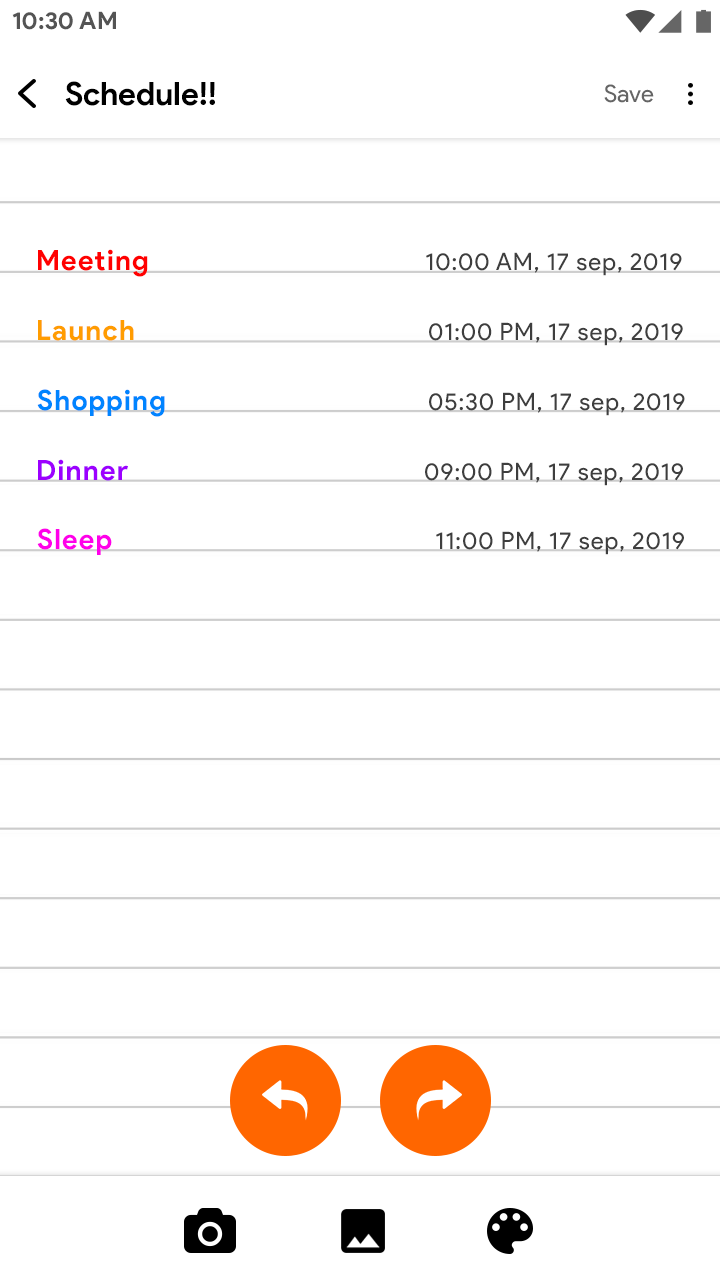
Task: Insert an image from gallery
Action: tap(362, 1231)
